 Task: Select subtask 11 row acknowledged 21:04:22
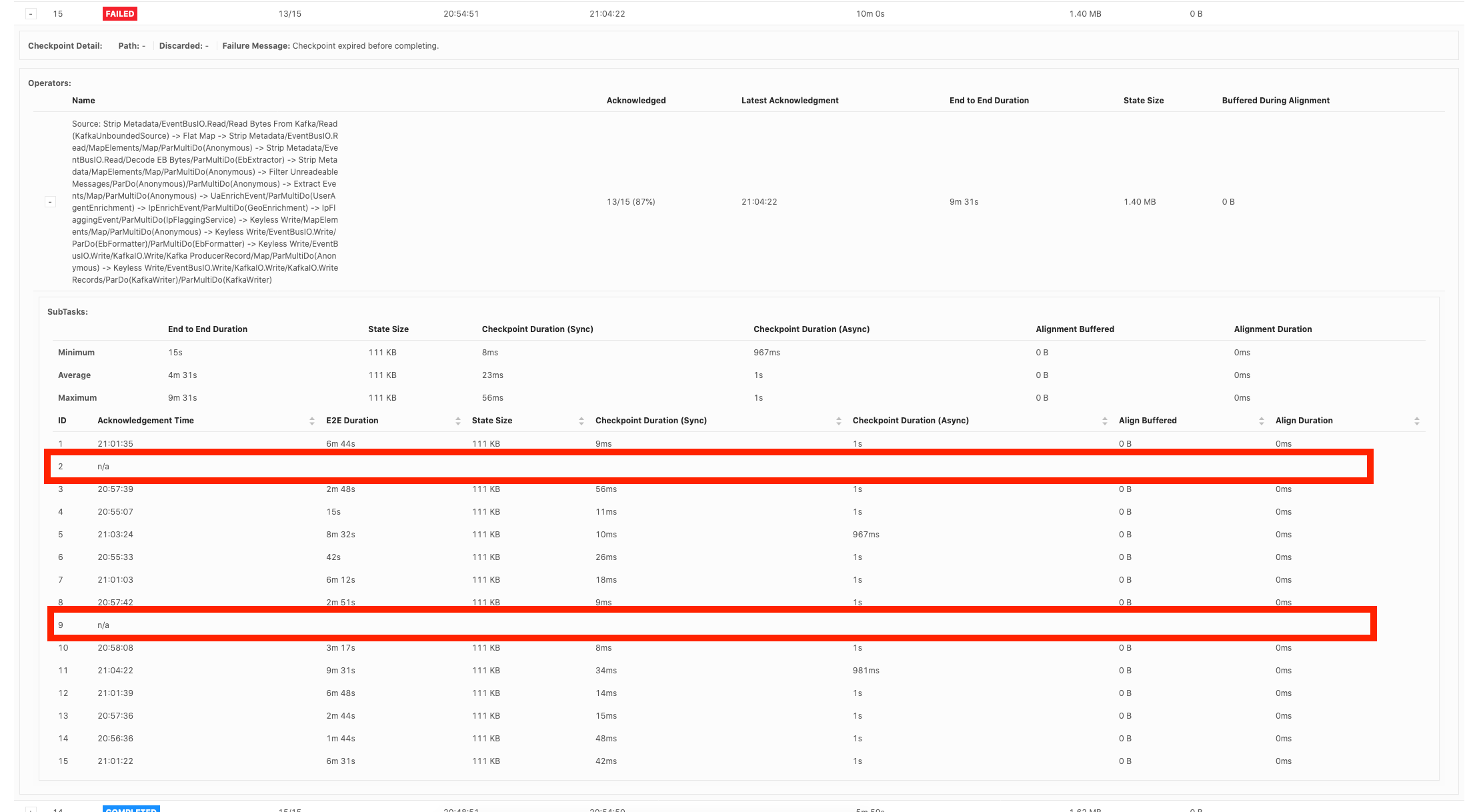click(115, 671)
